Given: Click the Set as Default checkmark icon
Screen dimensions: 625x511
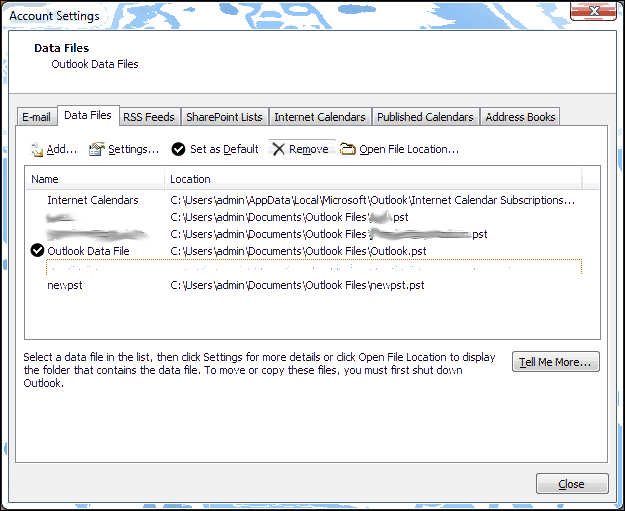Looking at the screenshot, I should click(178, 149).
